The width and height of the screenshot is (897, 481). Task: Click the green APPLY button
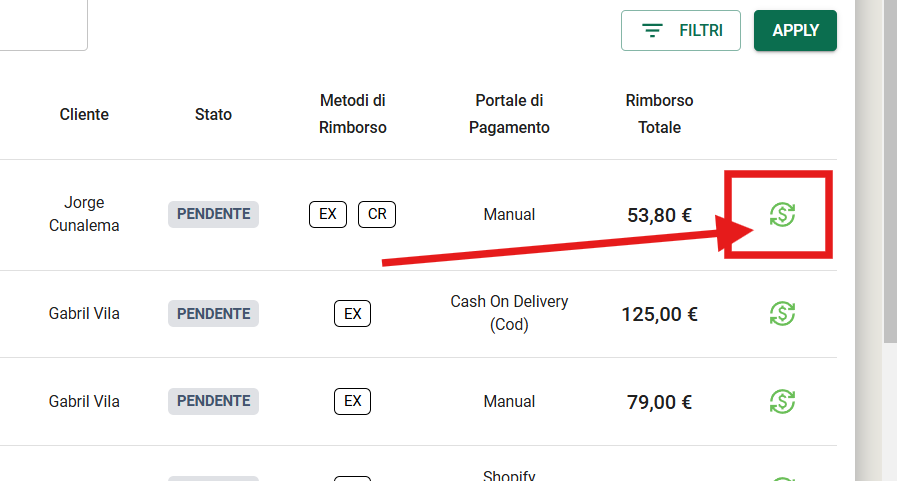pos(795,30)
